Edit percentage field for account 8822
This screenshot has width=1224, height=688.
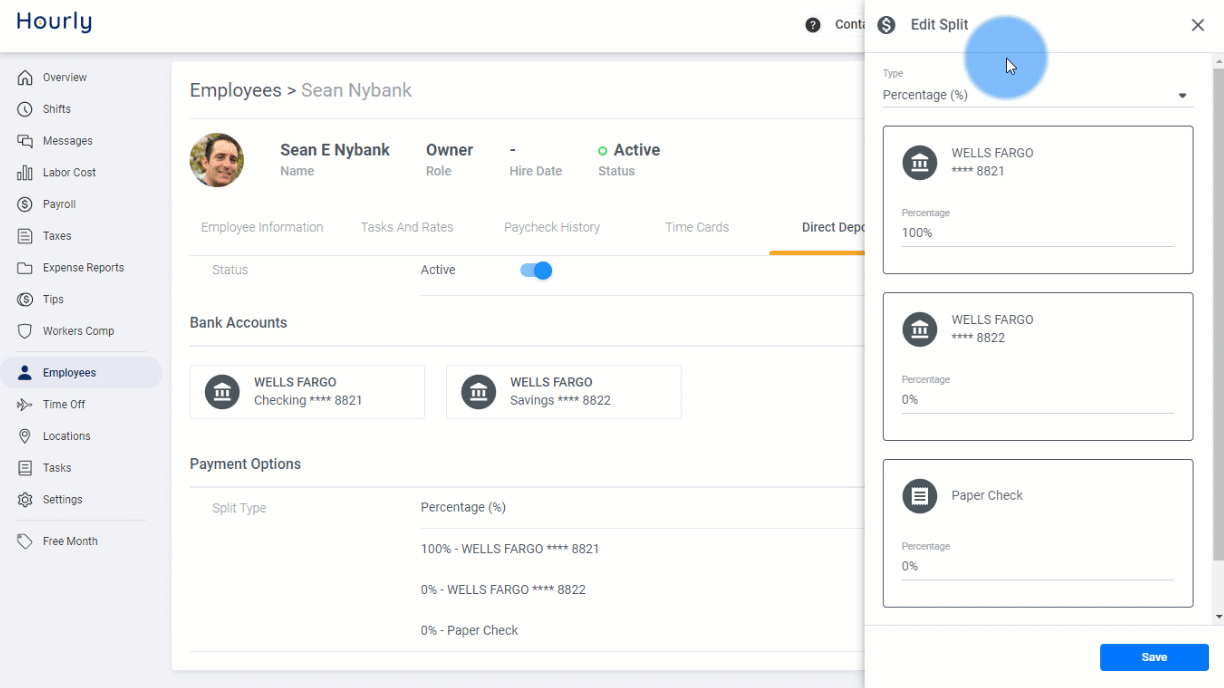pyautogui.click(x=1037, y=400)
